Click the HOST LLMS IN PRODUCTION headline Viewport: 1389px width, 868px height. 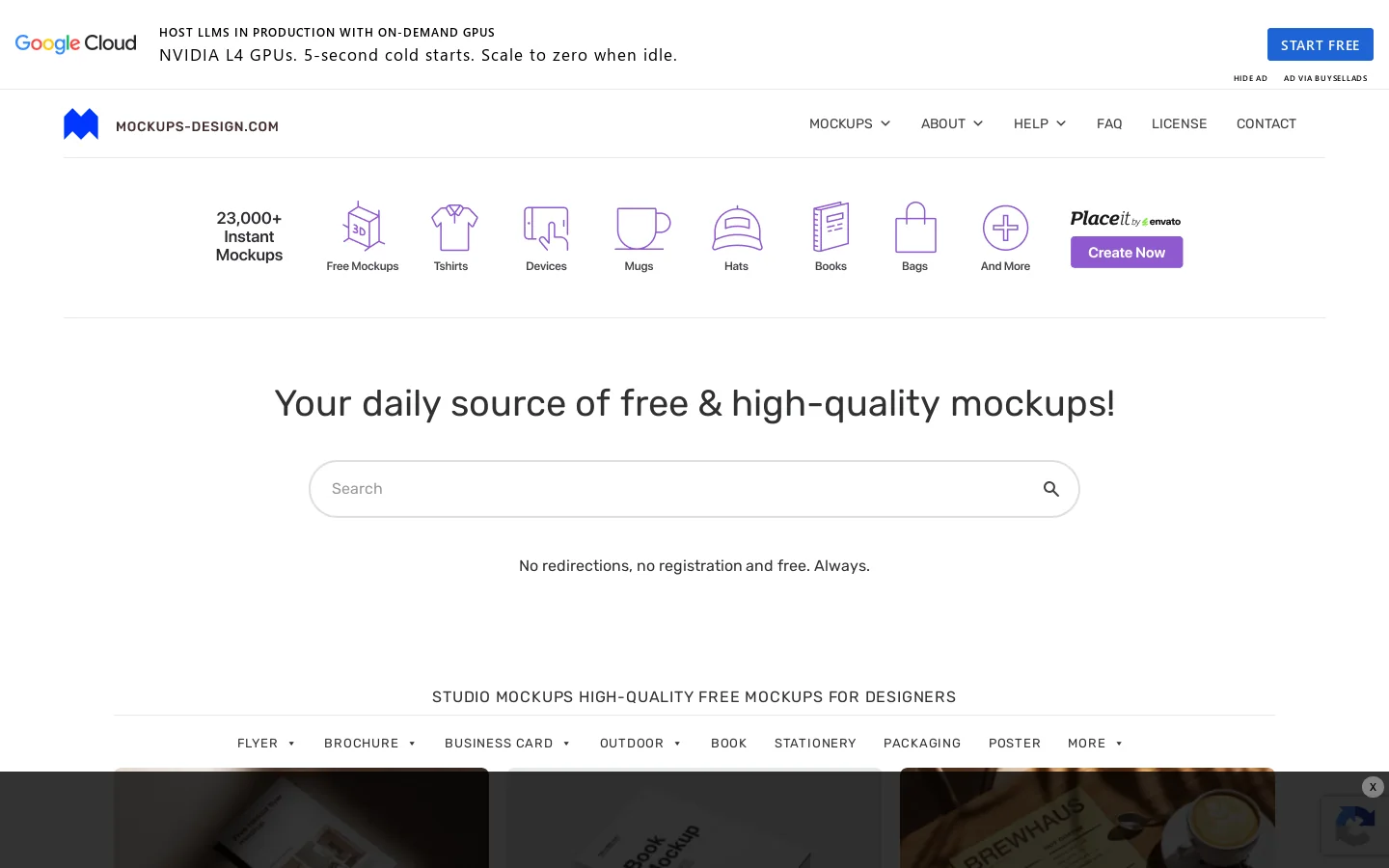[327, 32]
